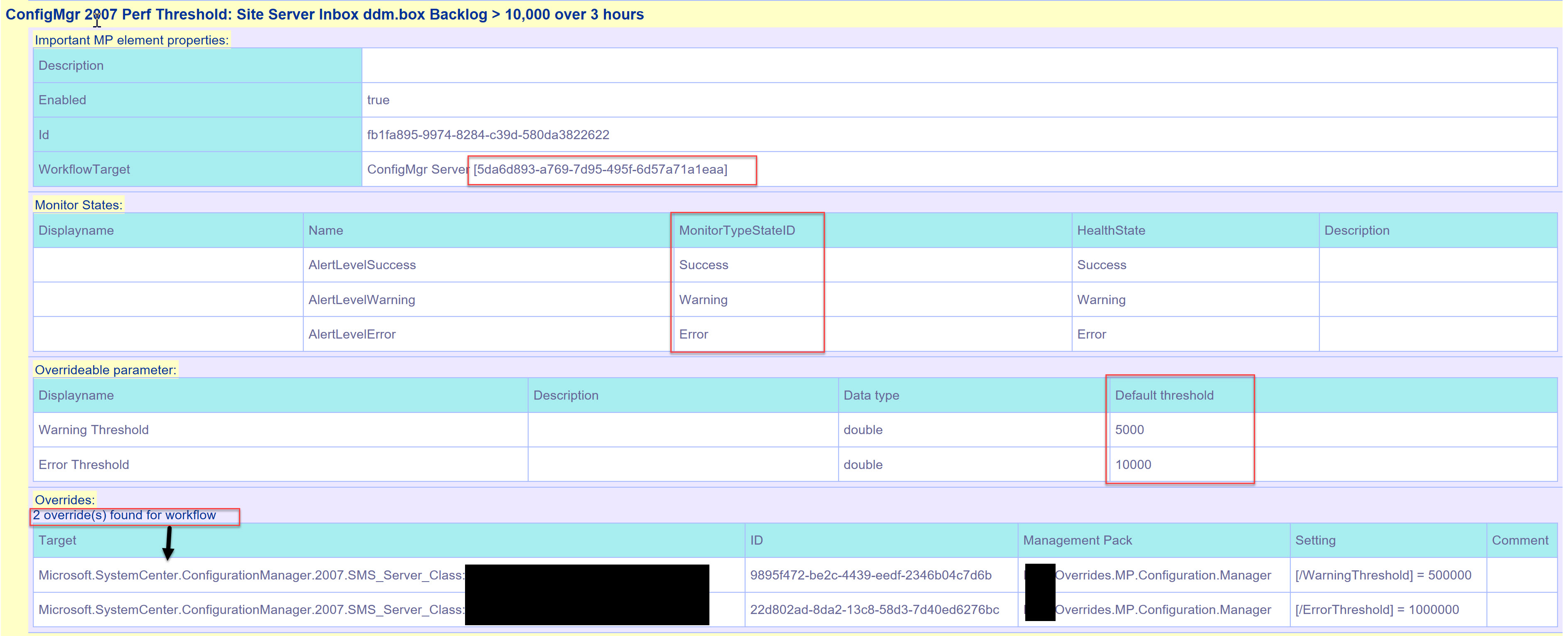This screenshot has height=636, width=1568.
Task: Select override ID 9895f472-be2c-4439-eedf-2346b04c7d6b
Action: click(870, 575)
